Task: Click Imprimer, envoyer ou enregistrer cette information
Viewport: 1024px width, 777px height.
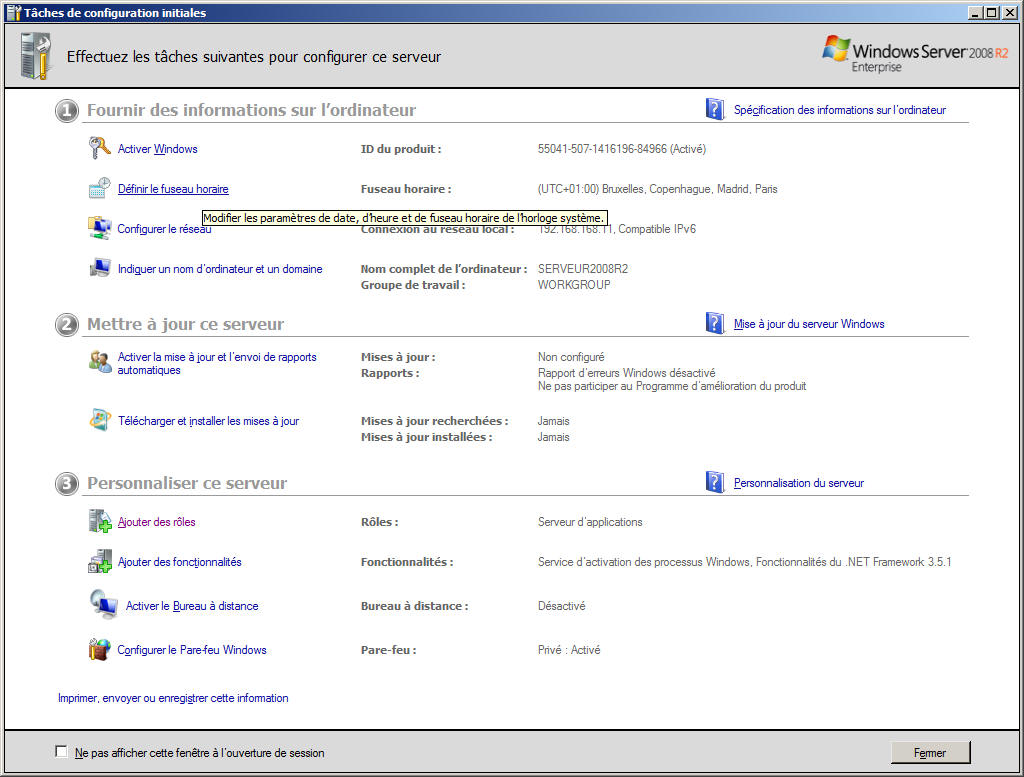Action: (x=173, y=697)
